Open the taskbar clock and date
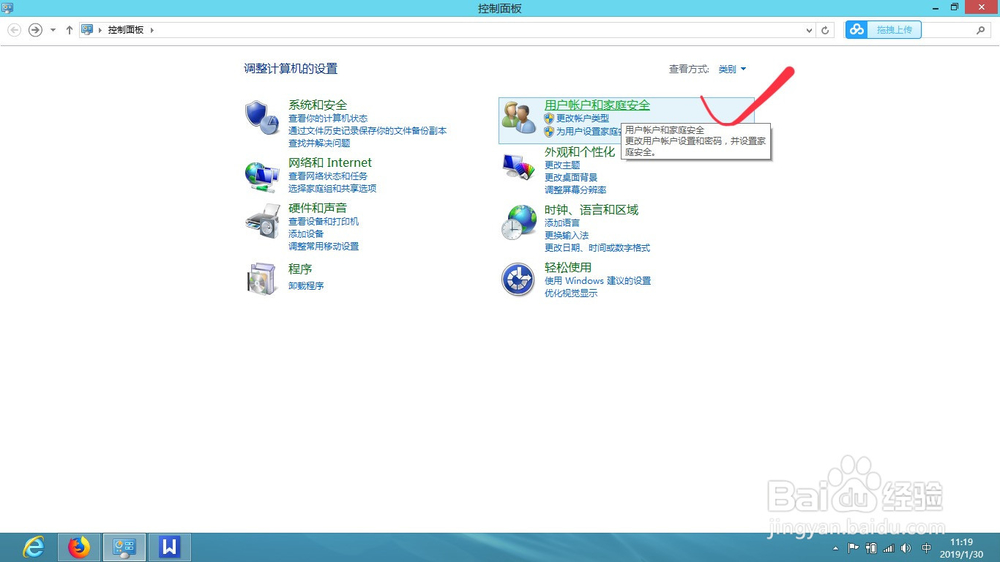 (x=961, y=548)
